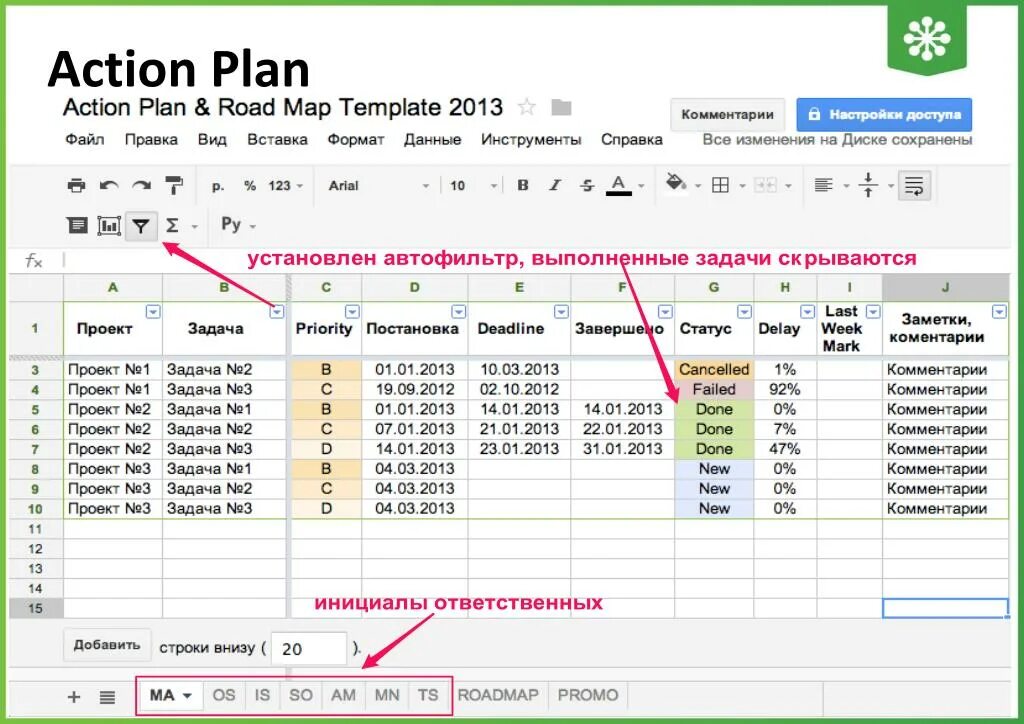The image size is (1024, 724).
Task: Click the Комментарии button
Action: click(x=728, y=115)
